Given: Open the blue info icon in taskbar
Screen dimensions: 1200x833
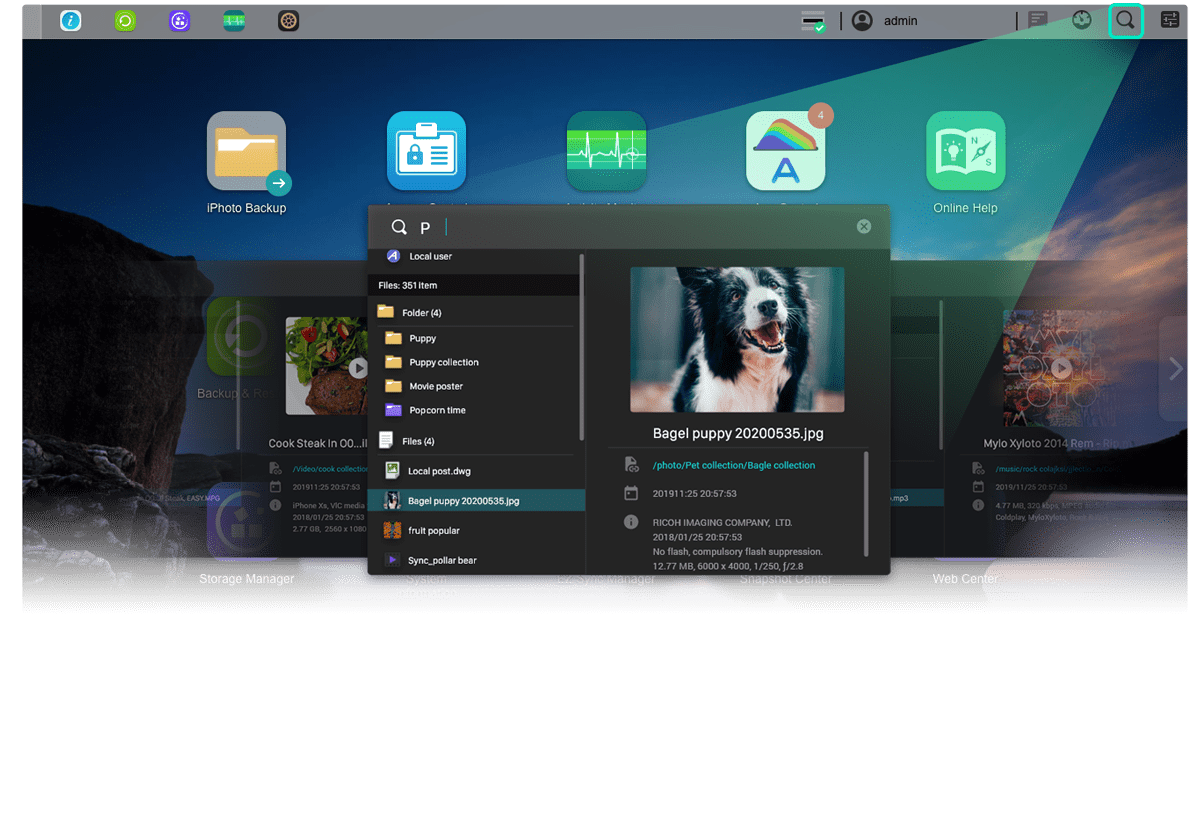Looking at the screenshot, I should pyautogui.click(x=70, y=20).
